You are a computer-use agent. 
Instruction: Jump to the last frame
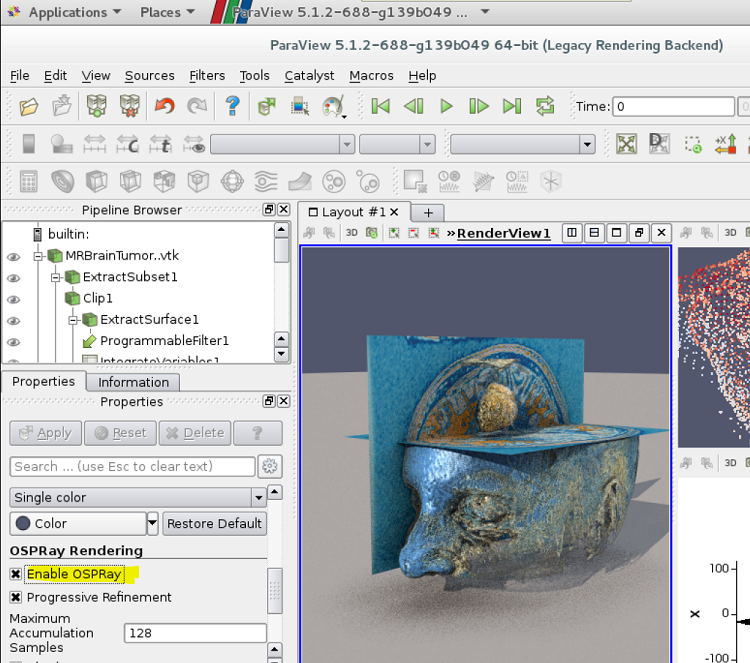(x=512, y=106)
